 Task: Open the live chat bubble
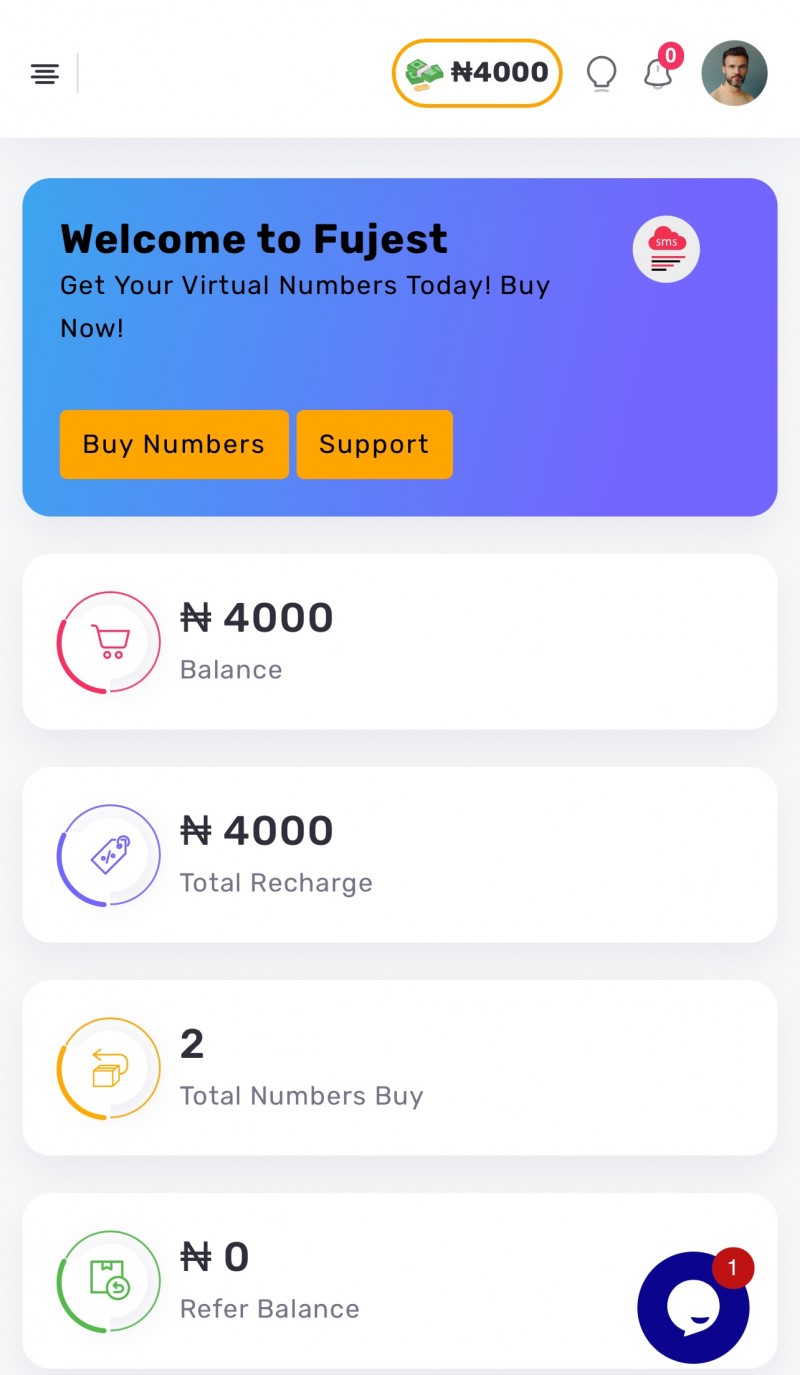pyautogui.click(x=692, y=1307)
